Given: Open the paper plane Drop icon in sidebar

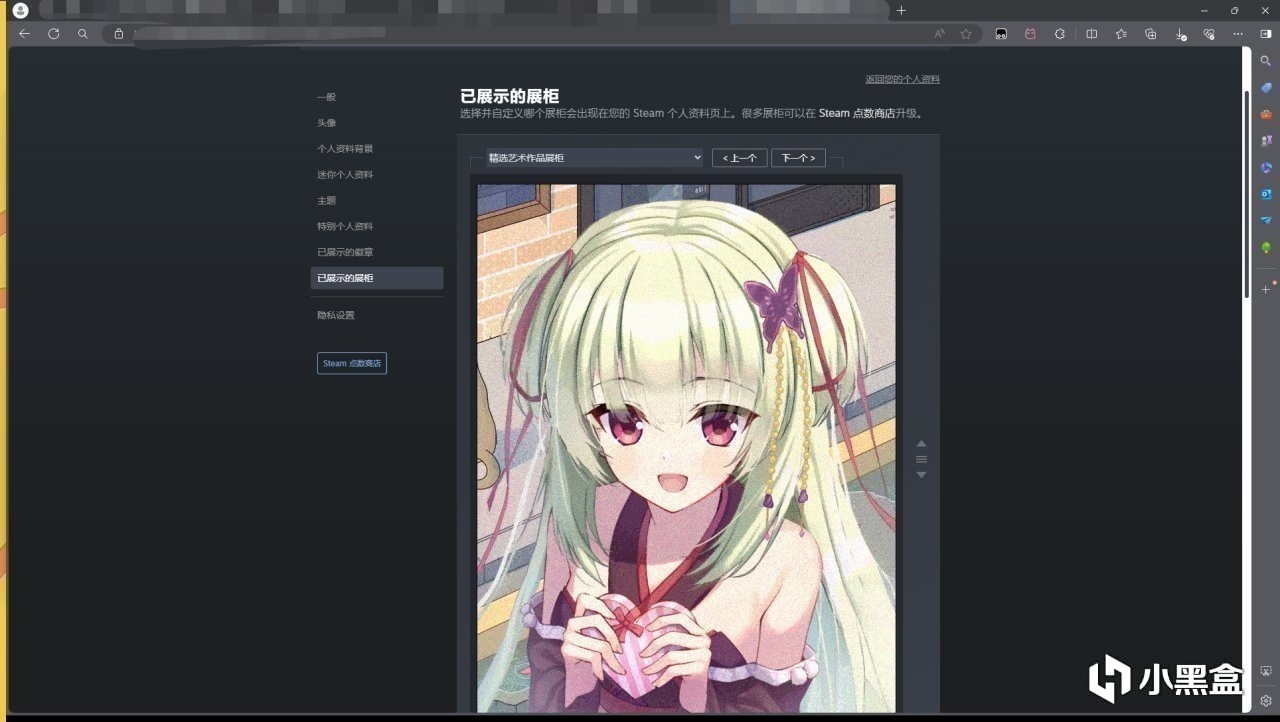Looking at the screenshot, I should point(1266,220).
